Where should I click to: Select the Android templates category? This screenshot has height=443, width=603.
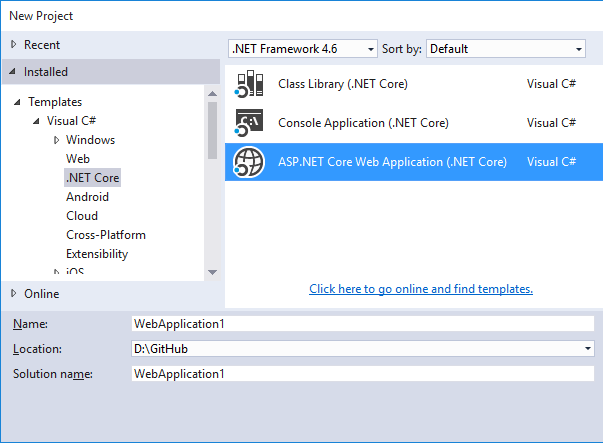coord(87,197)
